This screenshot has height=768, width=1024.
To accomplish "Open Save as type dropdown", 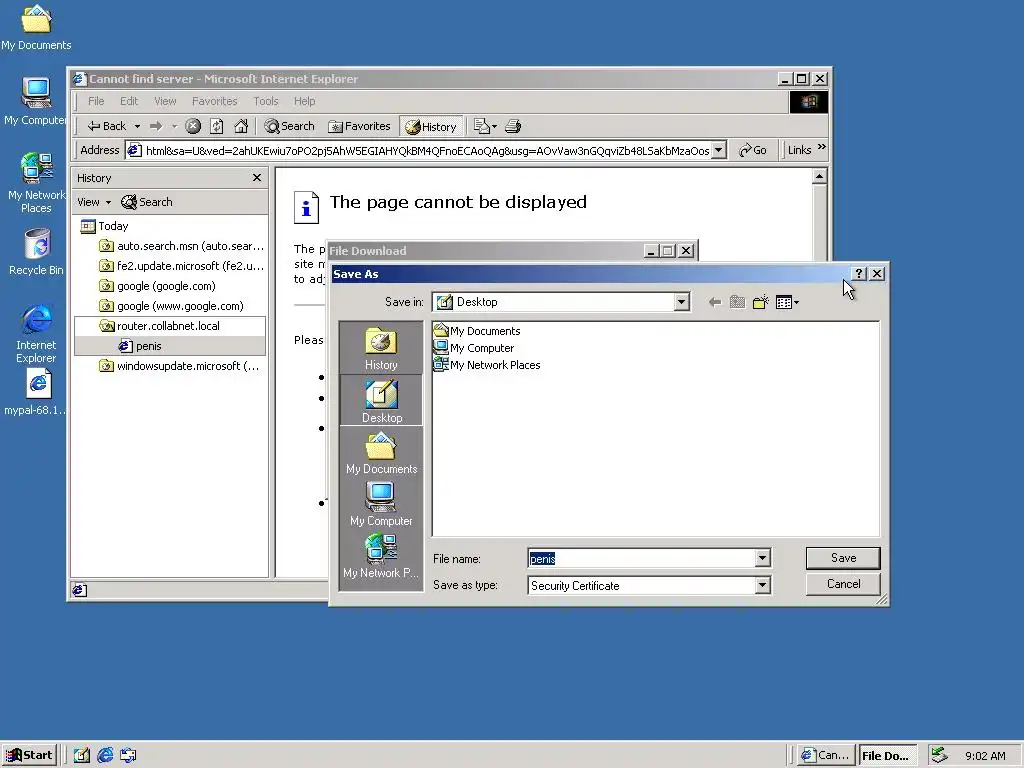I will tap(762, 585).
